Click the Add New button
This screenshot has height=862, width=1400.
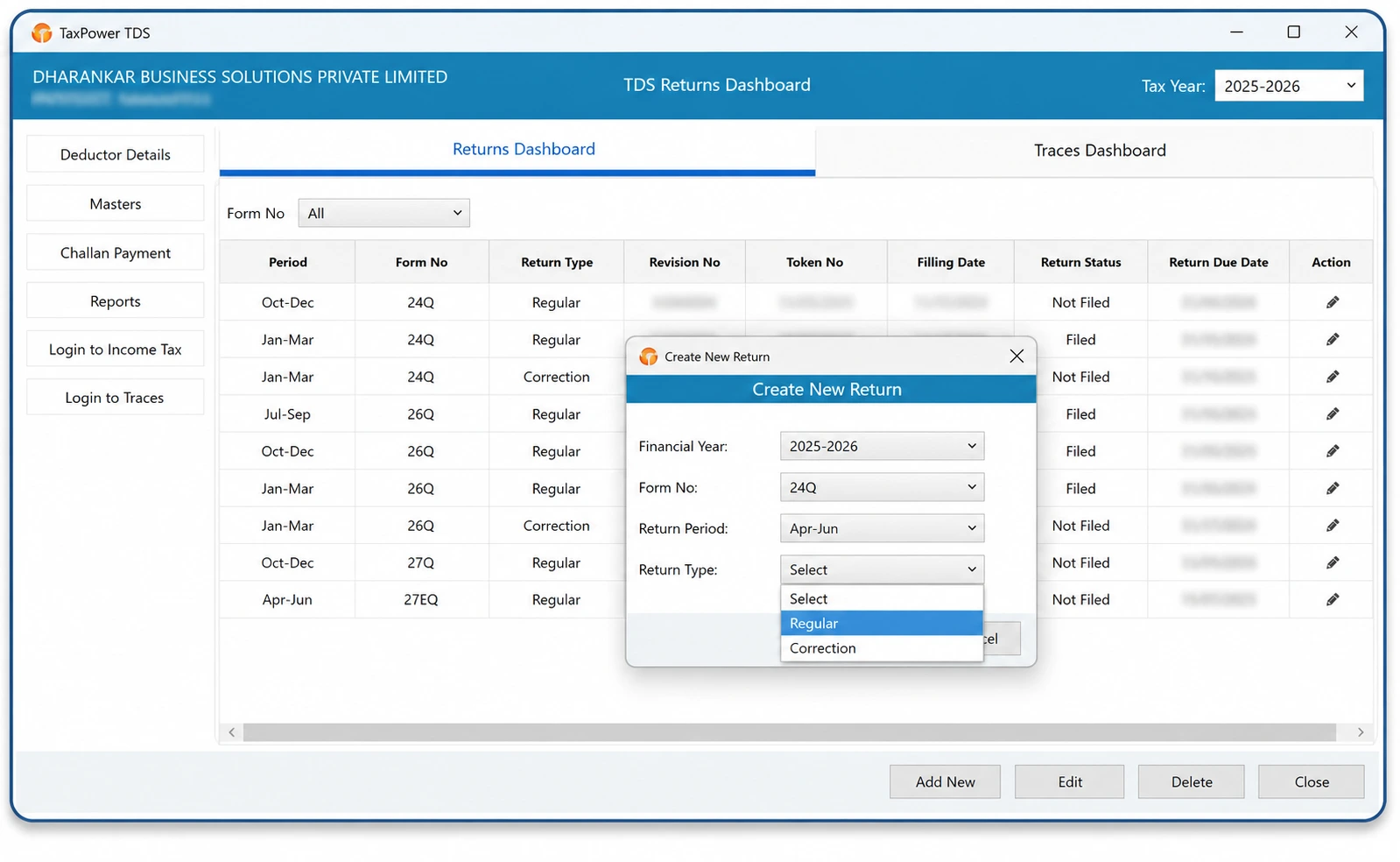click(945, 781)
